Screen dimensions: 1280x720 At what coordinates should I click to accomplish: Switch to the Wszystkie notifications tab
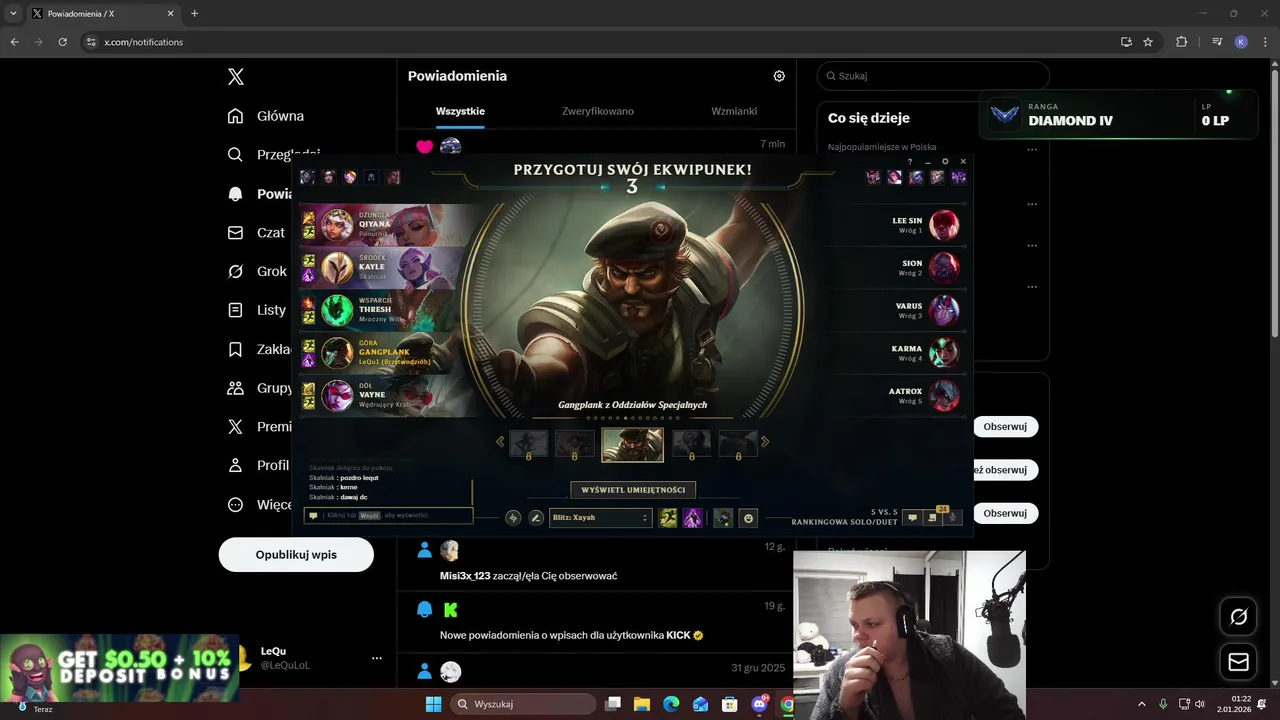click(460, 111)
